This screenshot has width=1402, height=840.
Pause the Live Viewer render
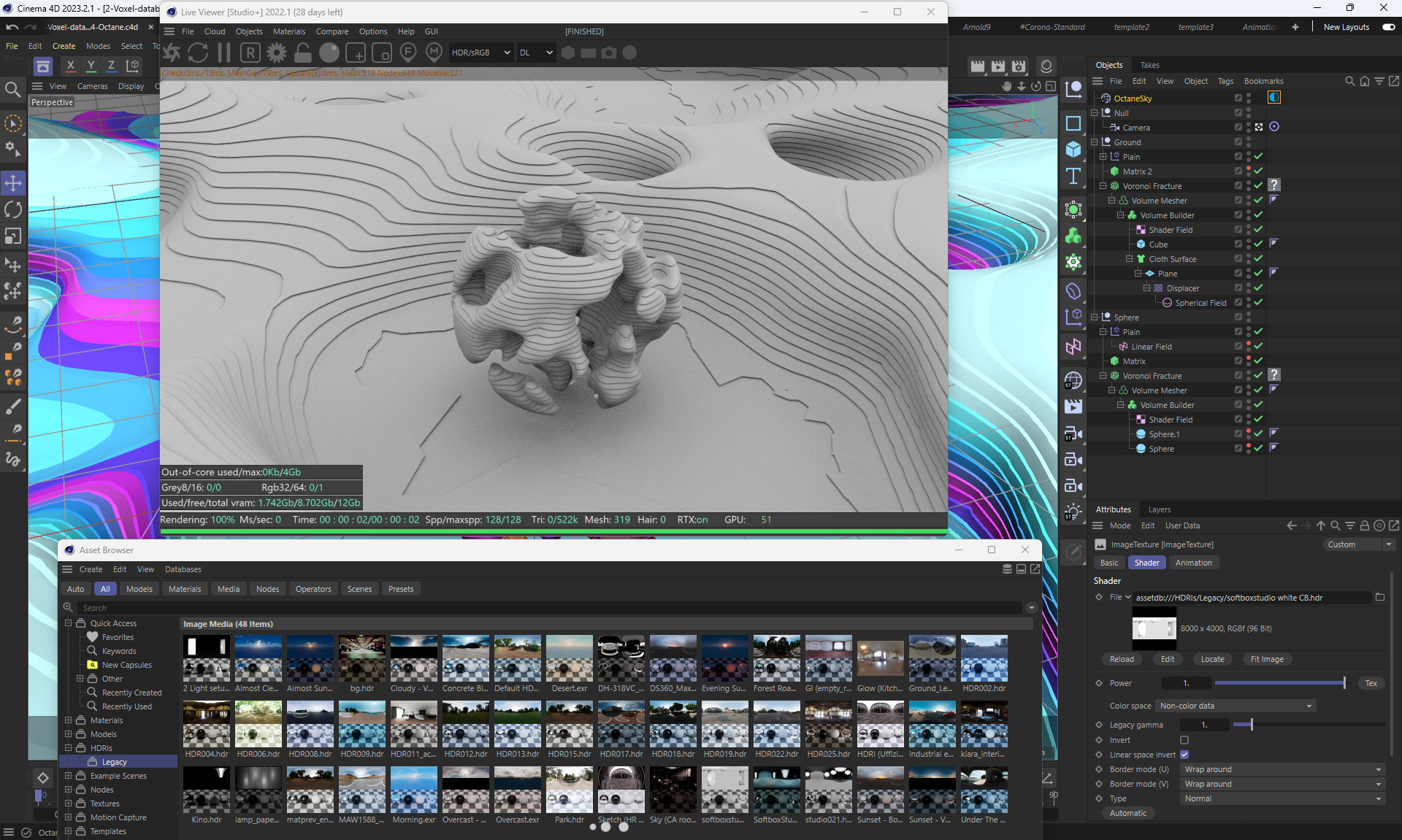[x=224, y=53]
